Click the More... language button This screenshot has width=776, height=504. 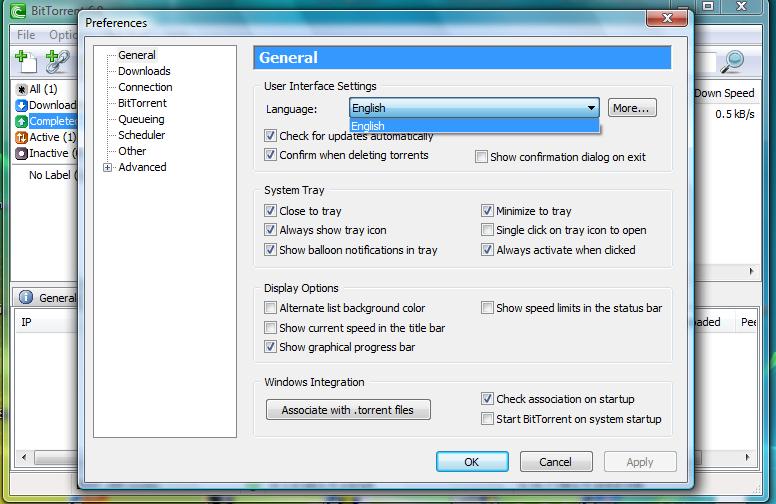[x=632, y=108]
